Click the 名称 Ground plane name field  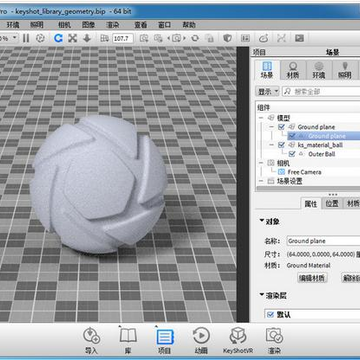click(323, 241)
